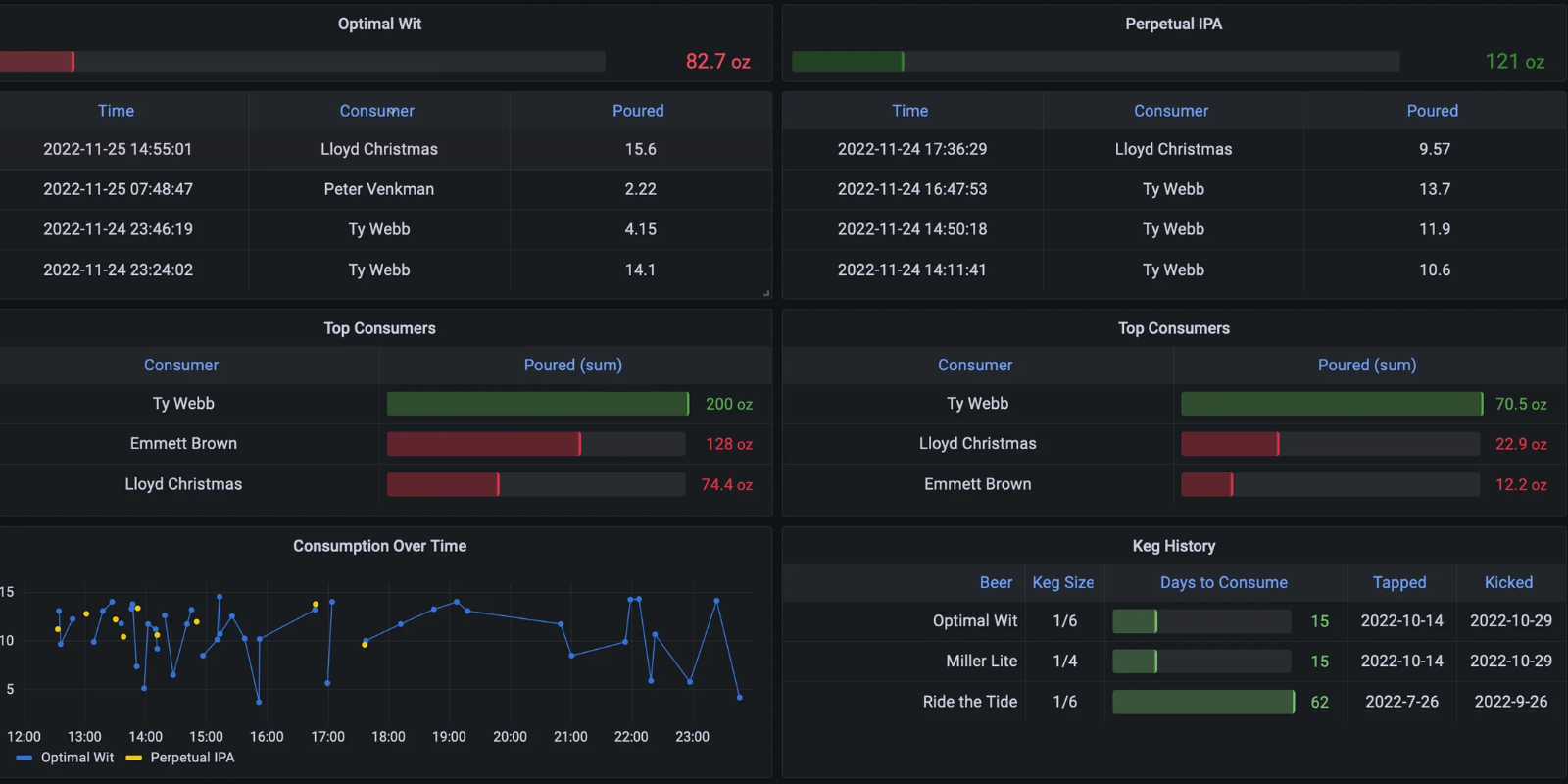Sort right Top Consumers by Consumer header
The width and height of the screenshot is (1568, 784).
coord(975,365)
